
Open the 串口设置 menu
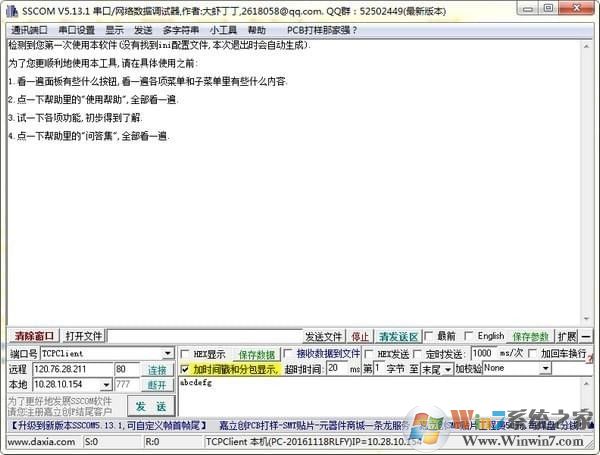pyautogui.click(x=75, y=30)
